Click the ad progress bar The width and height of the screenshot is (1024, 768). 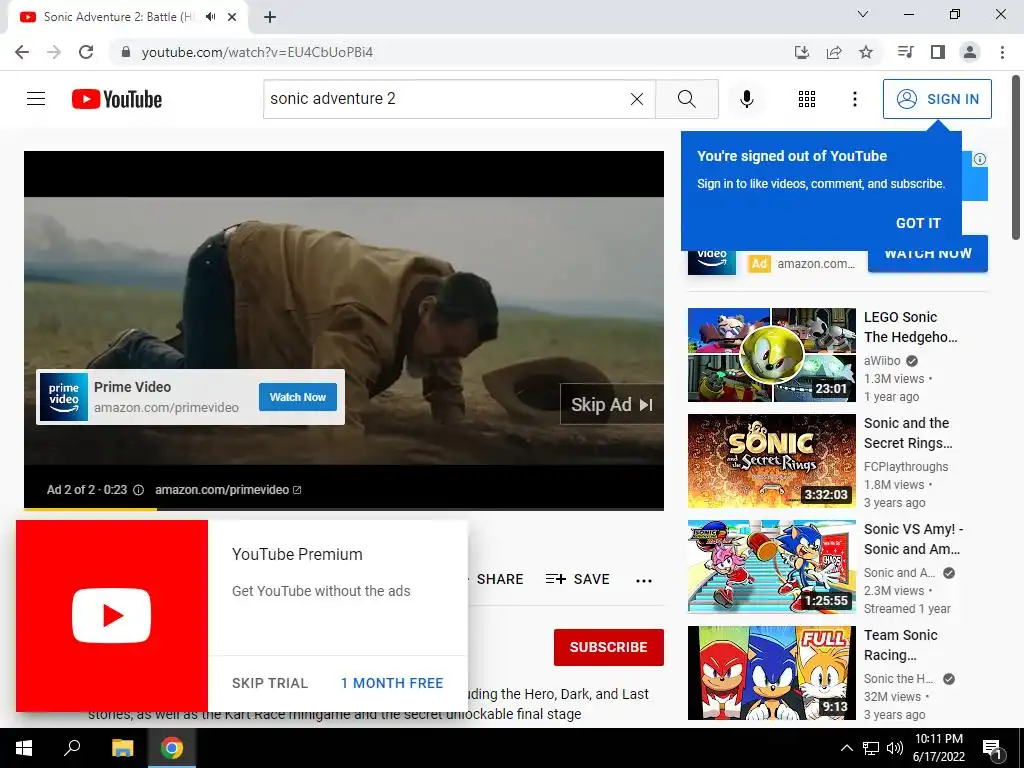(x=344, y=509)
